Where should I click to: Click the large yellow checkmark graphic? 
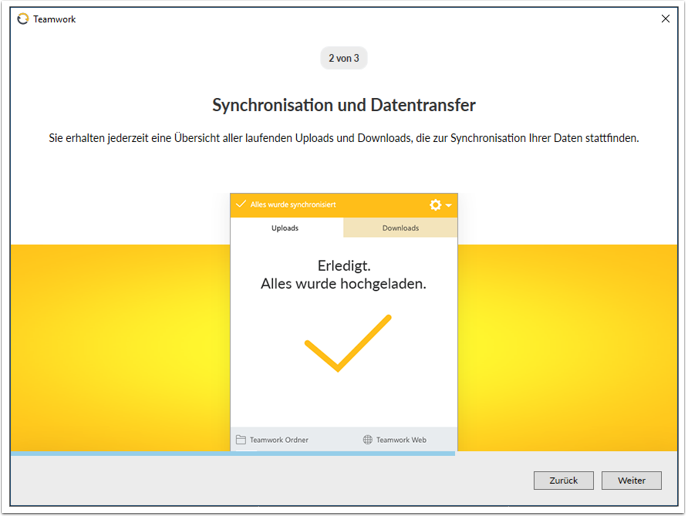[x=348, y=343]
